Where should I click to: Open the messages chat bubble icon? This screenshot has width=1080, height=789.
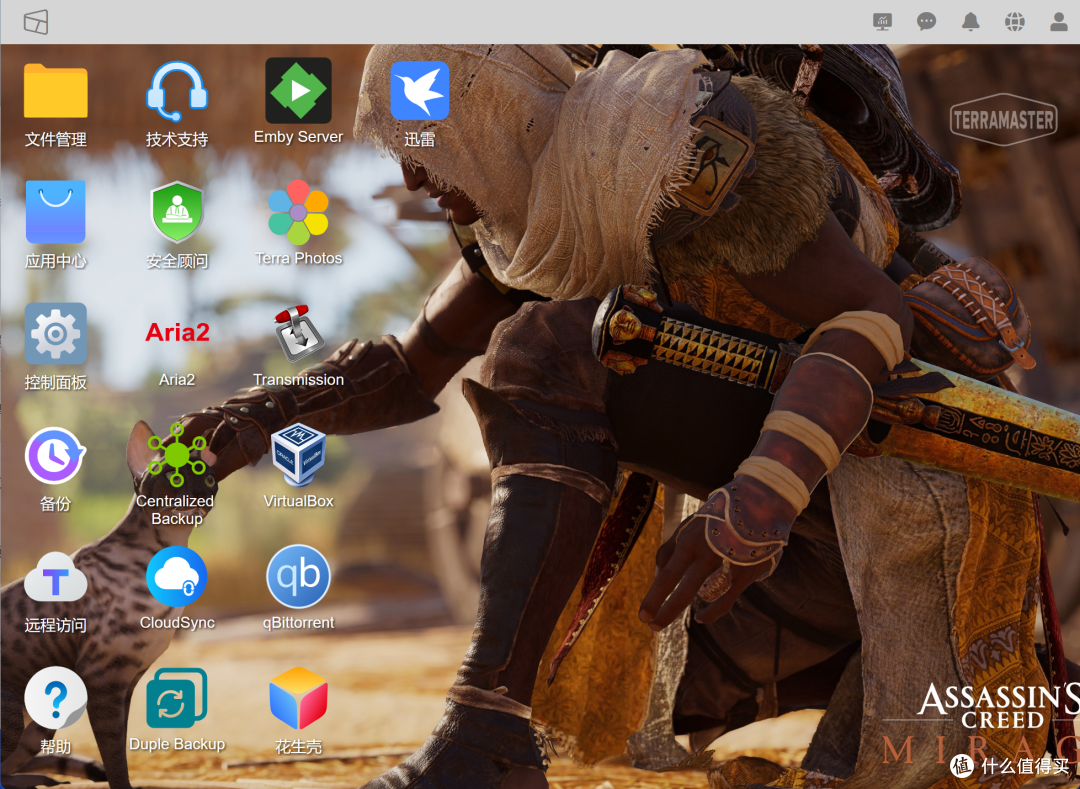pyautogui.click(x=926, y=22)
